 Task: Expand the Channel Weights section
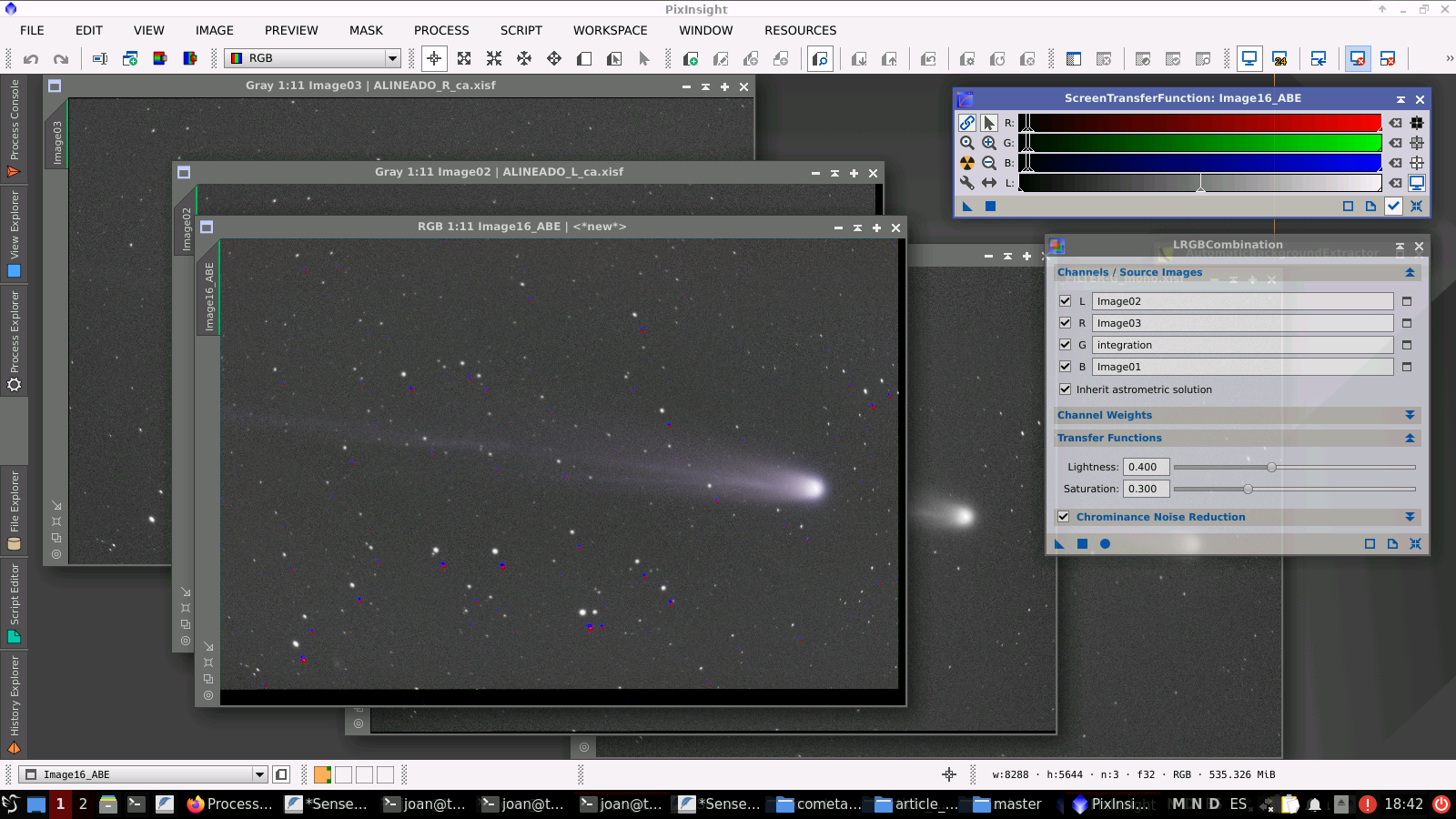1410,415
